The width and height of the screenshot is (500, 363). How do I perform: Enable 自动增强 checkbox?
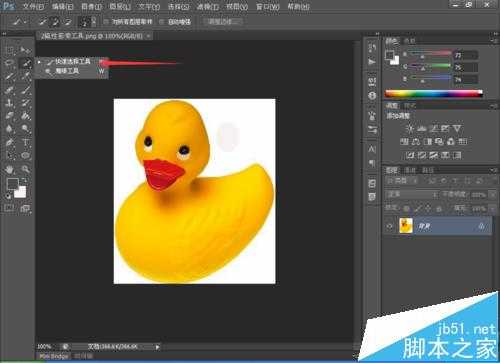(162, 22)
